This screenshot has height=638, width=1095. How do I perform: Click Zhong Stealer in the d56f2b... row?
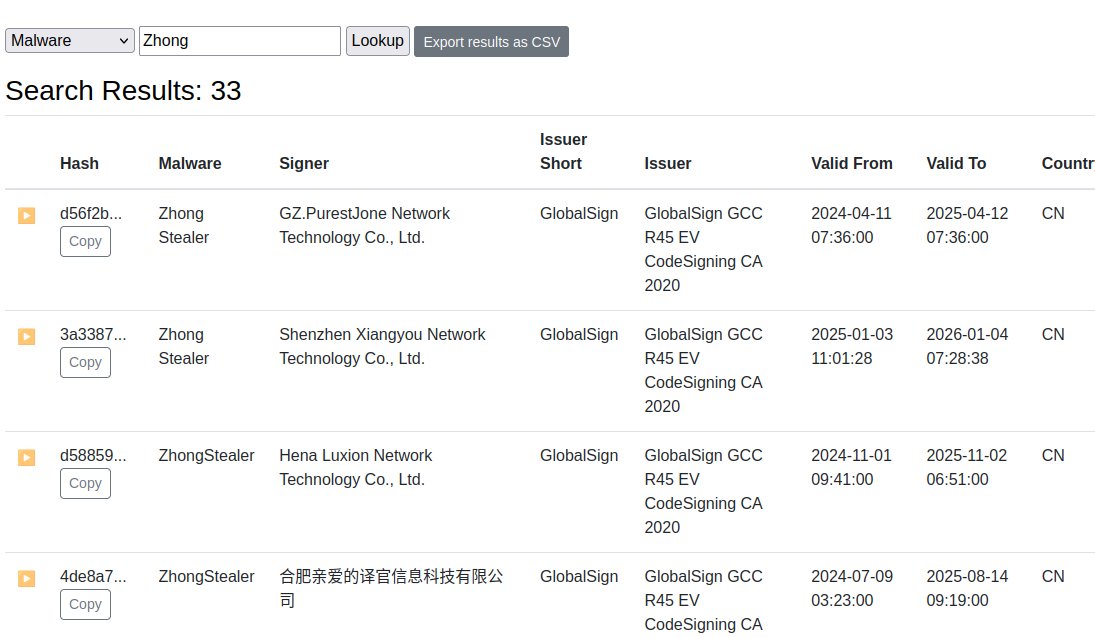184,225
